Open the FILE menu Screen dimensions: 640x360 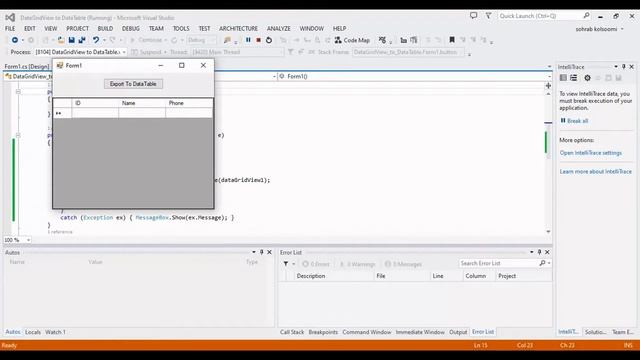(x=10, y=29)
